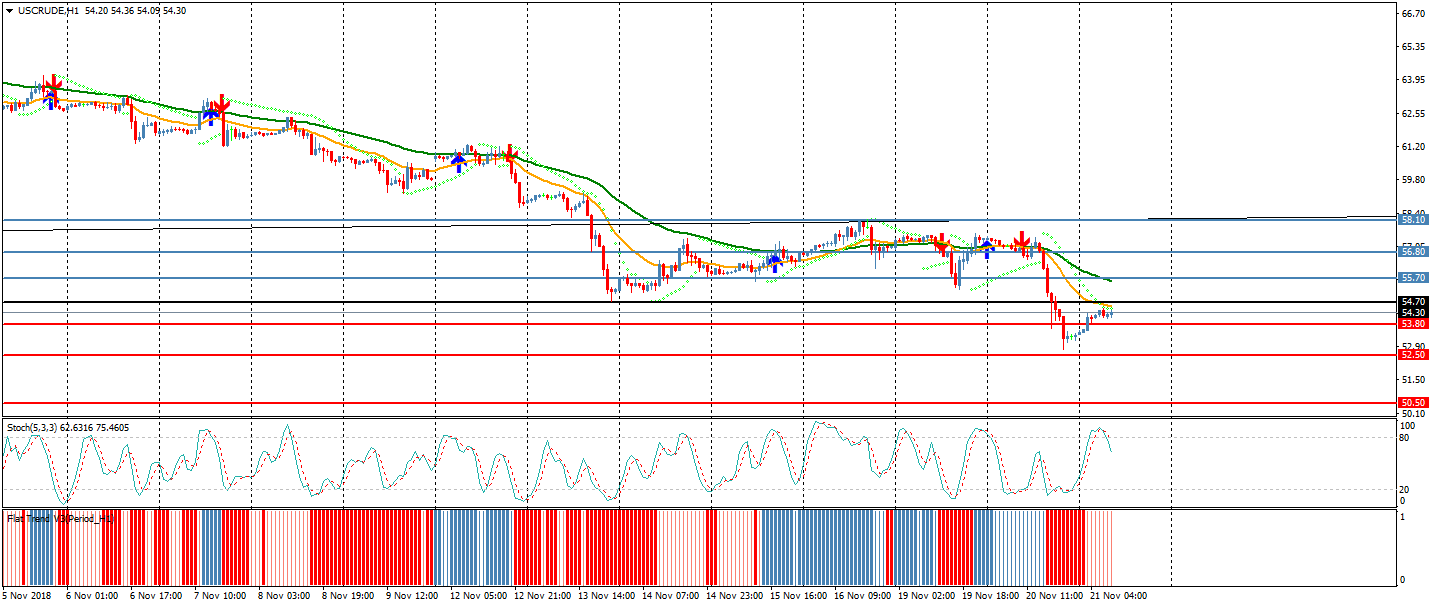Click the Flat Trend V3 indicator label
The width and height of the screenshot is (1436, 607).
[60, 518]
